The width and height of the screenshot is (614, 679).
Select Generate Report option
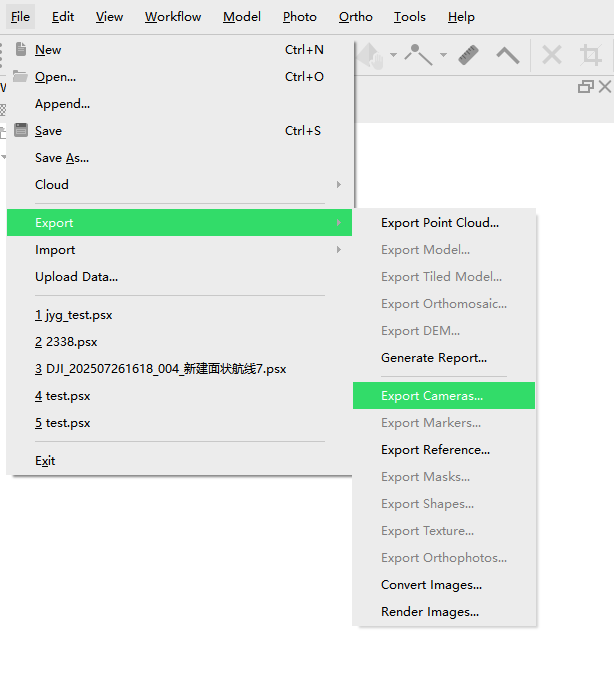[434, 358]
